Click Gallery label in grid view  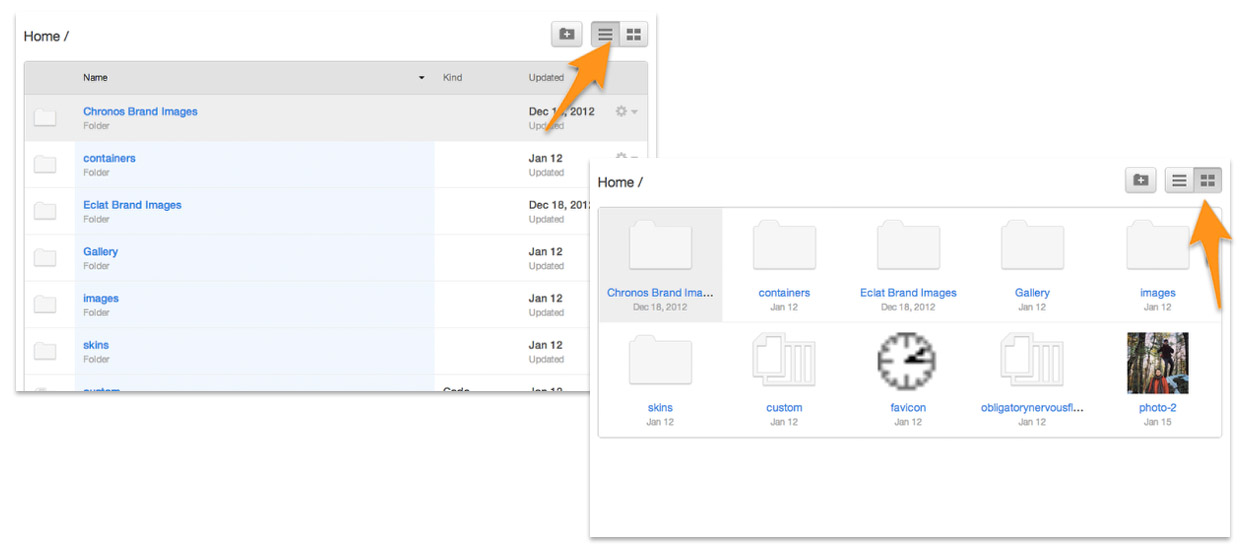coord(1032,293)
